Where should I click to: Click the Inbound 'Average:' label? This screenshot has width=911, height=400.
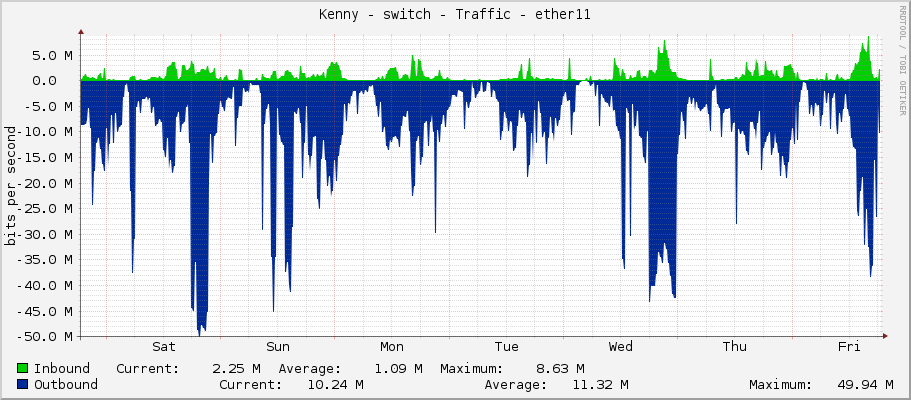pyautogui.click(x=310, y=368)
